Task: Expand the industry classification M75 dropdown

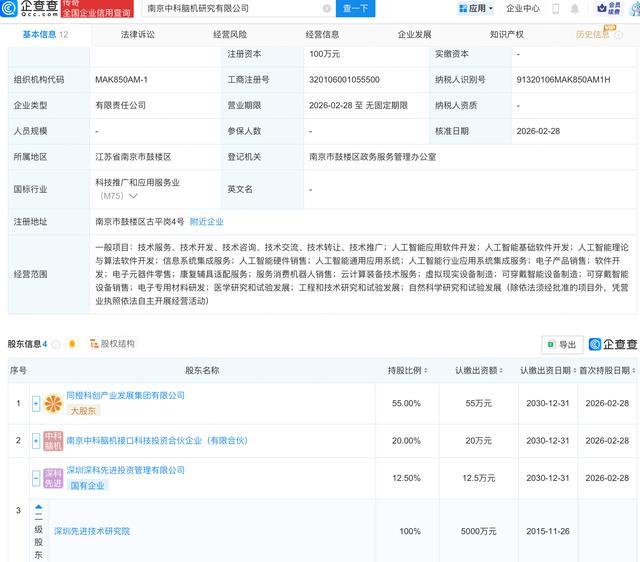Action: (x=132, y=196)
